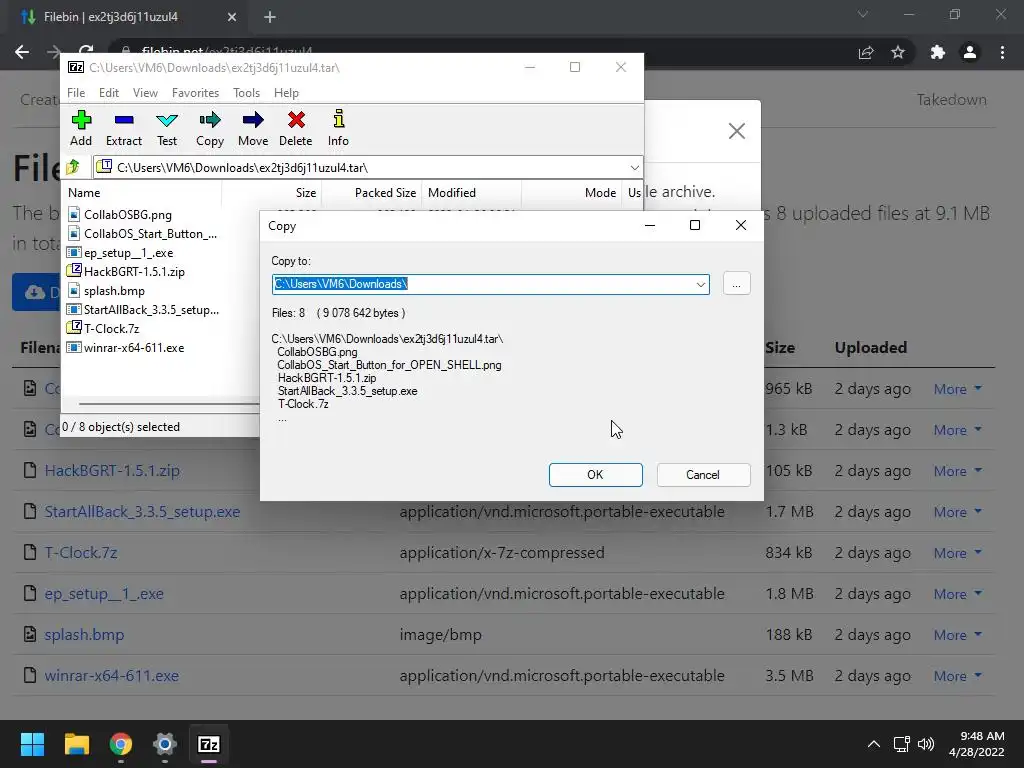This screenshot has width=1024, height=768.
Task: Click Cancel in the Copy dialog
Action: pos(703,475)
